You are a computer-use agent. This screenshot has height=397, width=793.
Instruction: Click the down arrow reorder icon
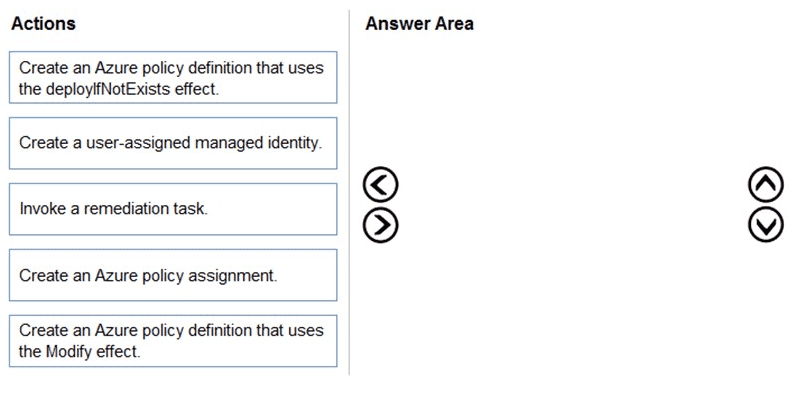(766, 225)
